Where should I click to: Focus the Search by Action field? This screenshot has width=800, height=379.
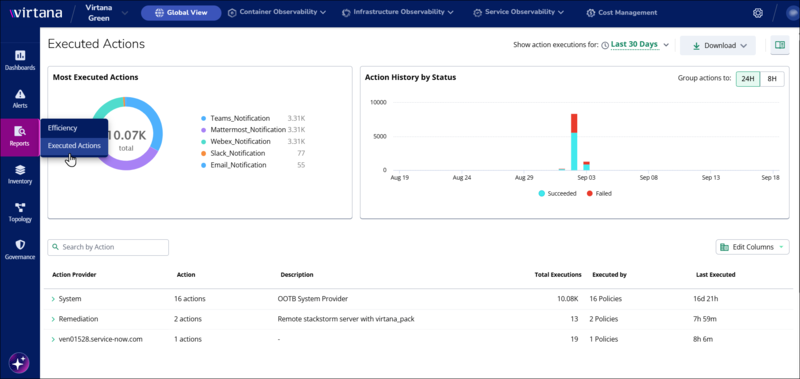click(108, 247)
